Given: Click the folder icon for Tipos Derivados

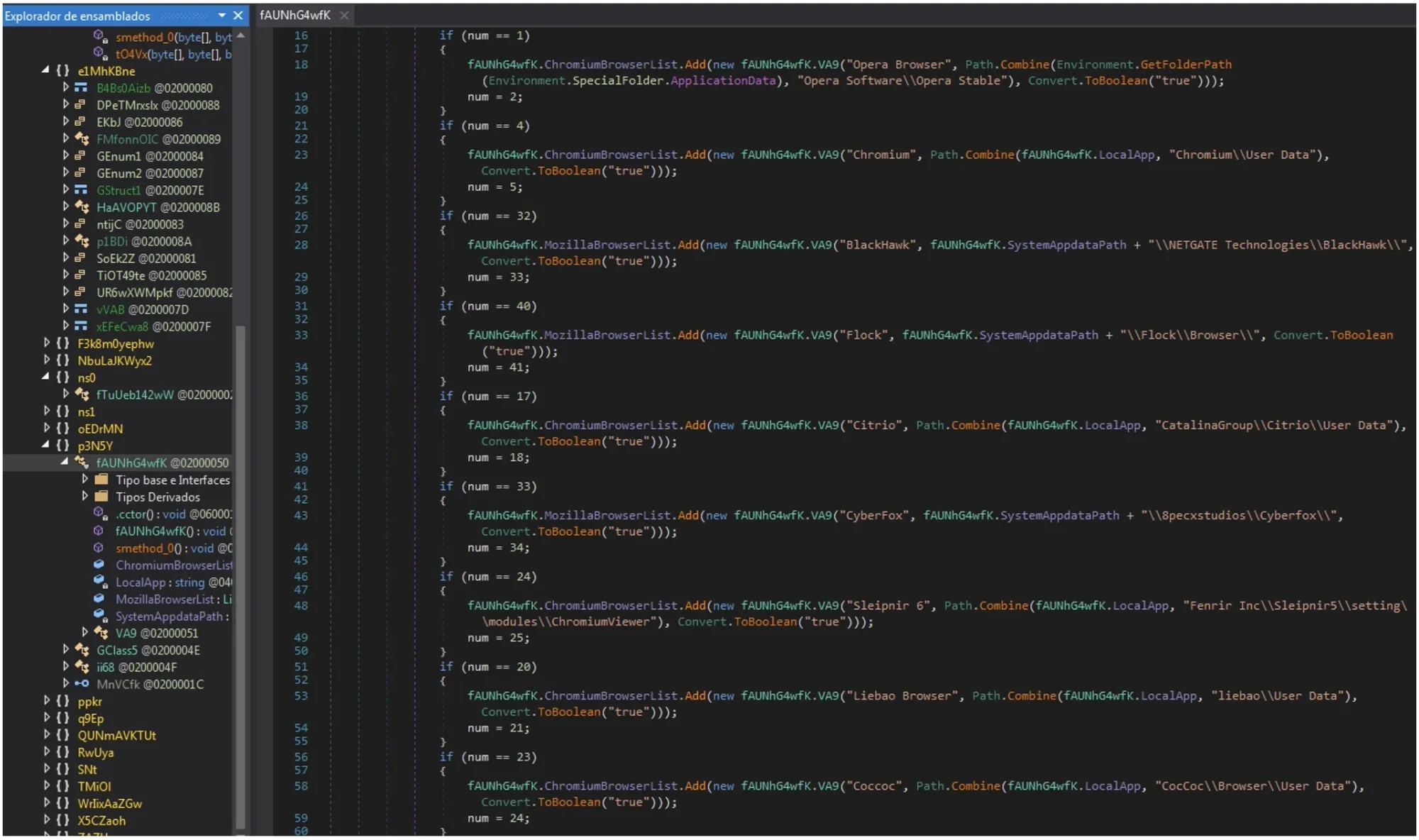Looking at the screenshot, I should [101, 497].
